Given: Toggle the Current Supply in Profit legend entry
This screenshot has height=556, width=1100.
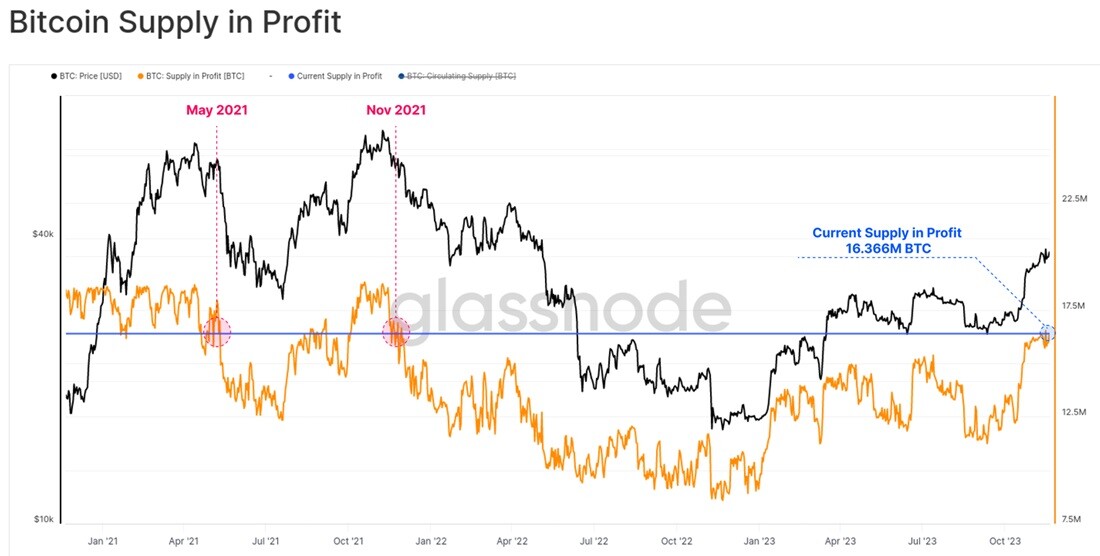Looking at the screenshot, I should pyautogui.click(x=335, y=76).
